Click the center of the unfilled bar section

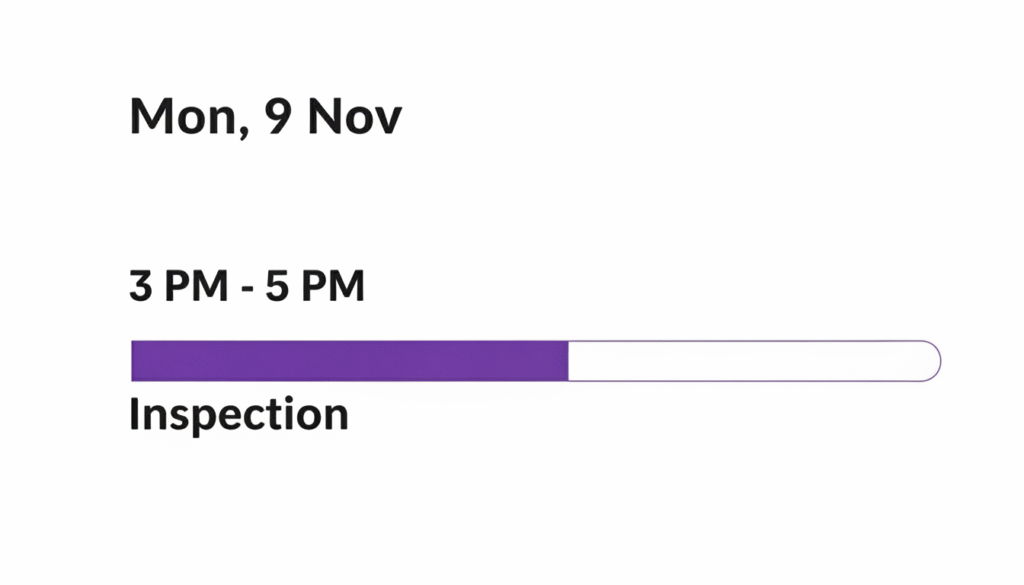(754, 361)
